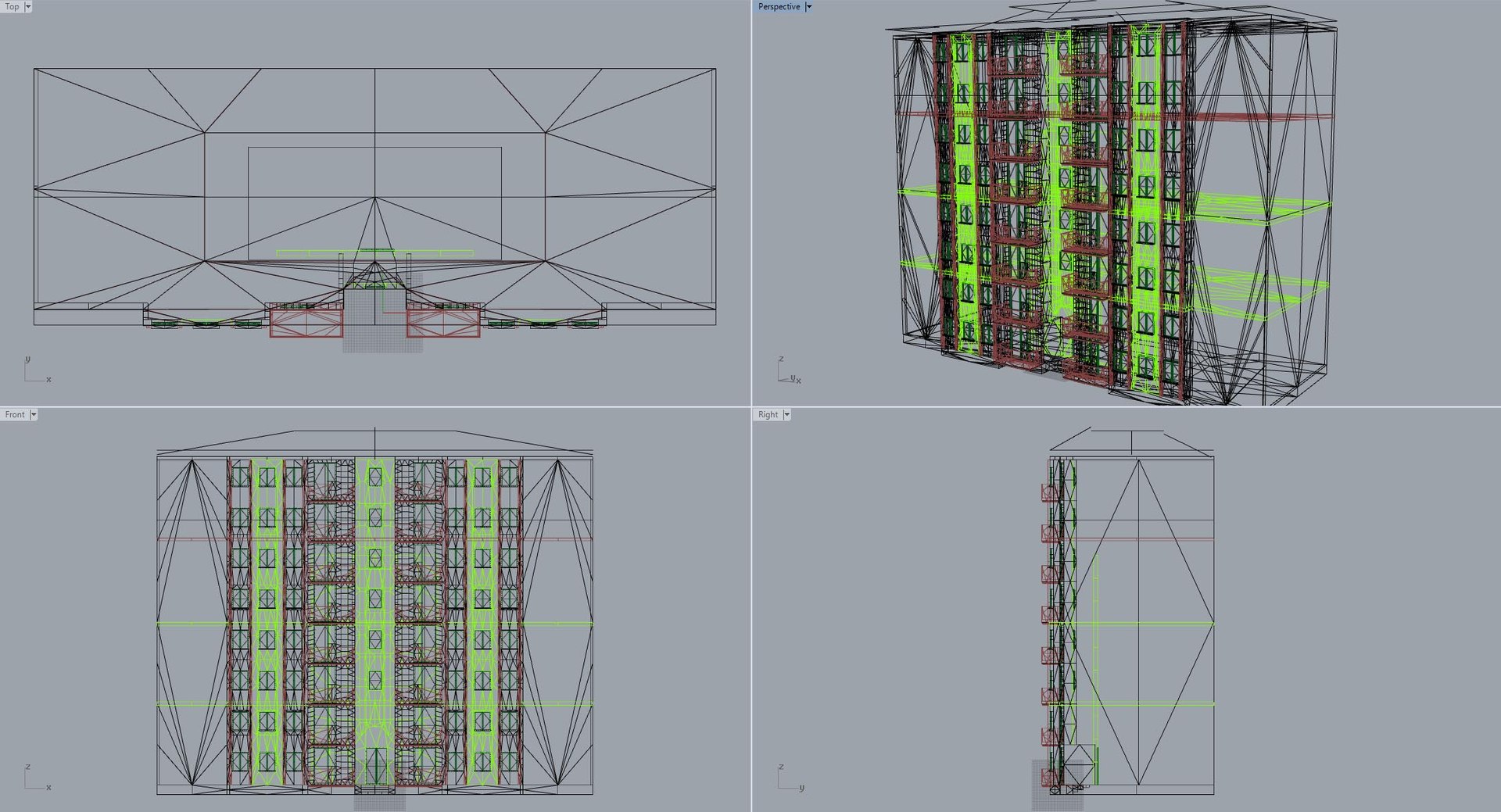Viewport: 1501px width, 812px height.
Task: Click the axis icon in Right viewport
Action: coord(790,778)
